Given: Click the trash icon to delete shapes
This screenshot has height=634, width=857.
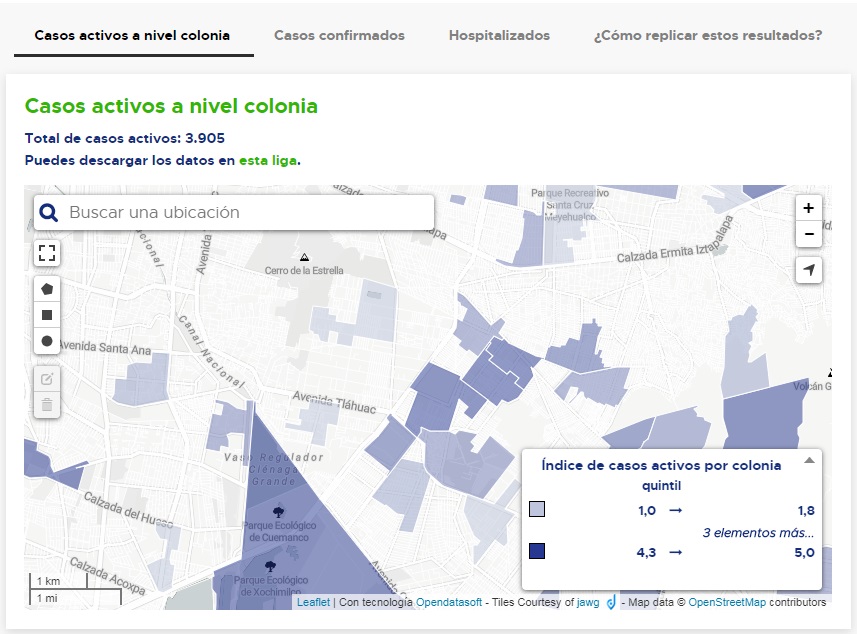Looking at the screenshot, I should click(46, 406).
